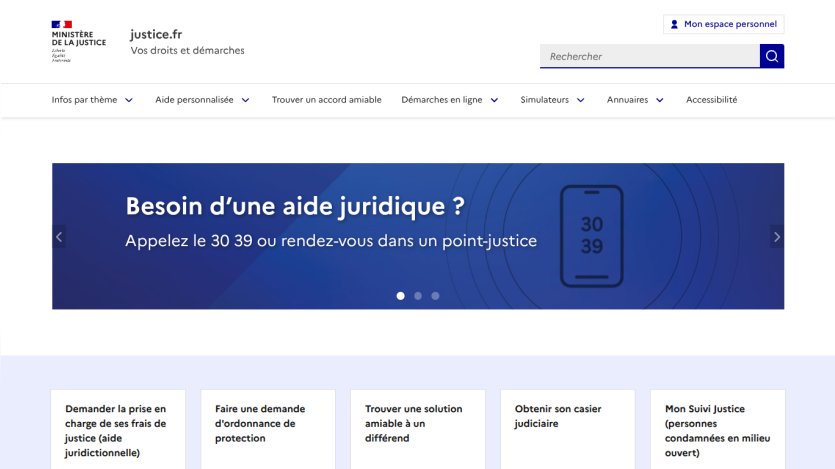Expand the Démarches en ligne menu
835x469 pixels.
tap(449, 100)
